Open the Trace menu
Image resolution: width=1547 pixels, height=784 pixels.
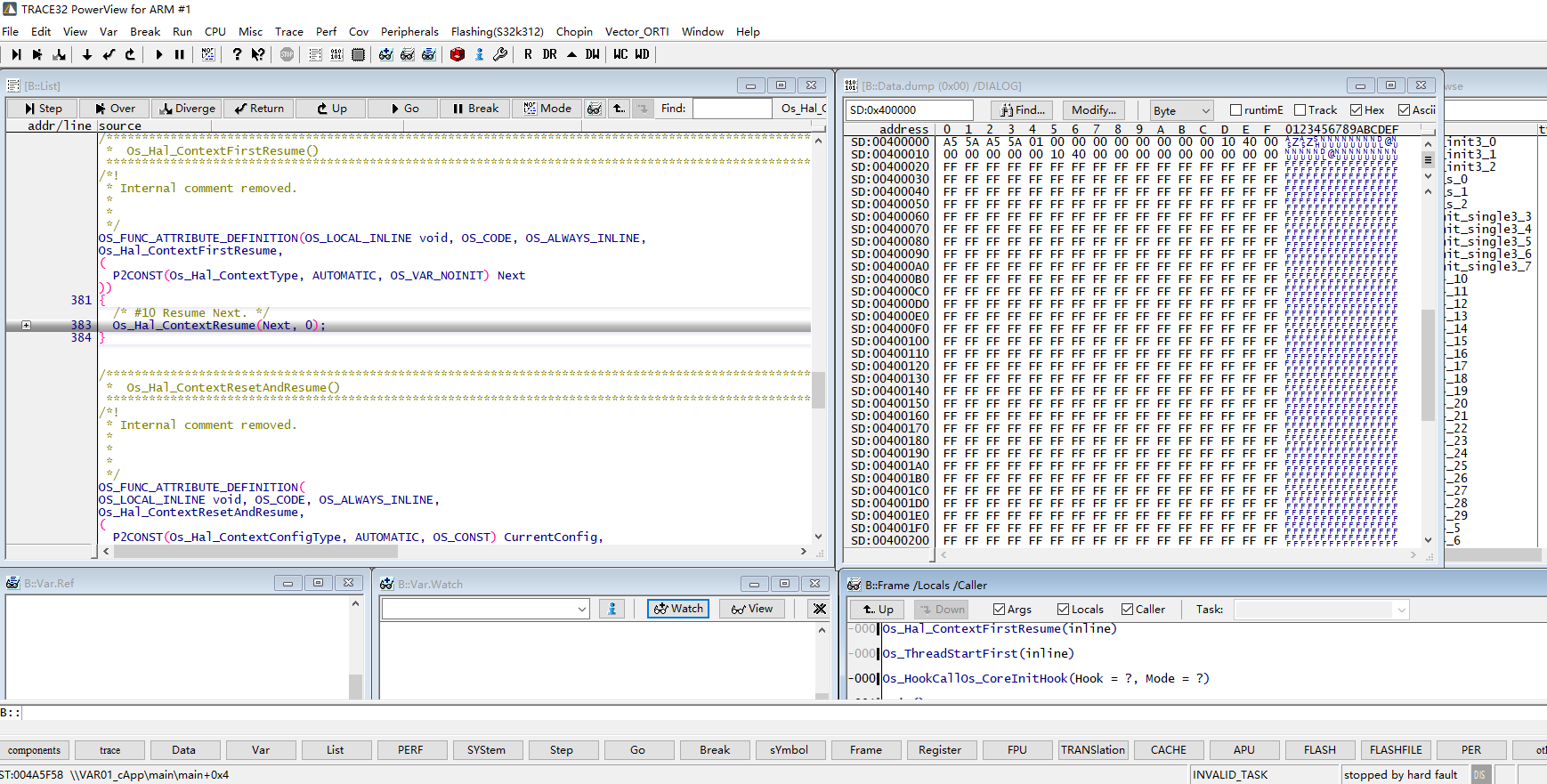click(x=289, y=31)
